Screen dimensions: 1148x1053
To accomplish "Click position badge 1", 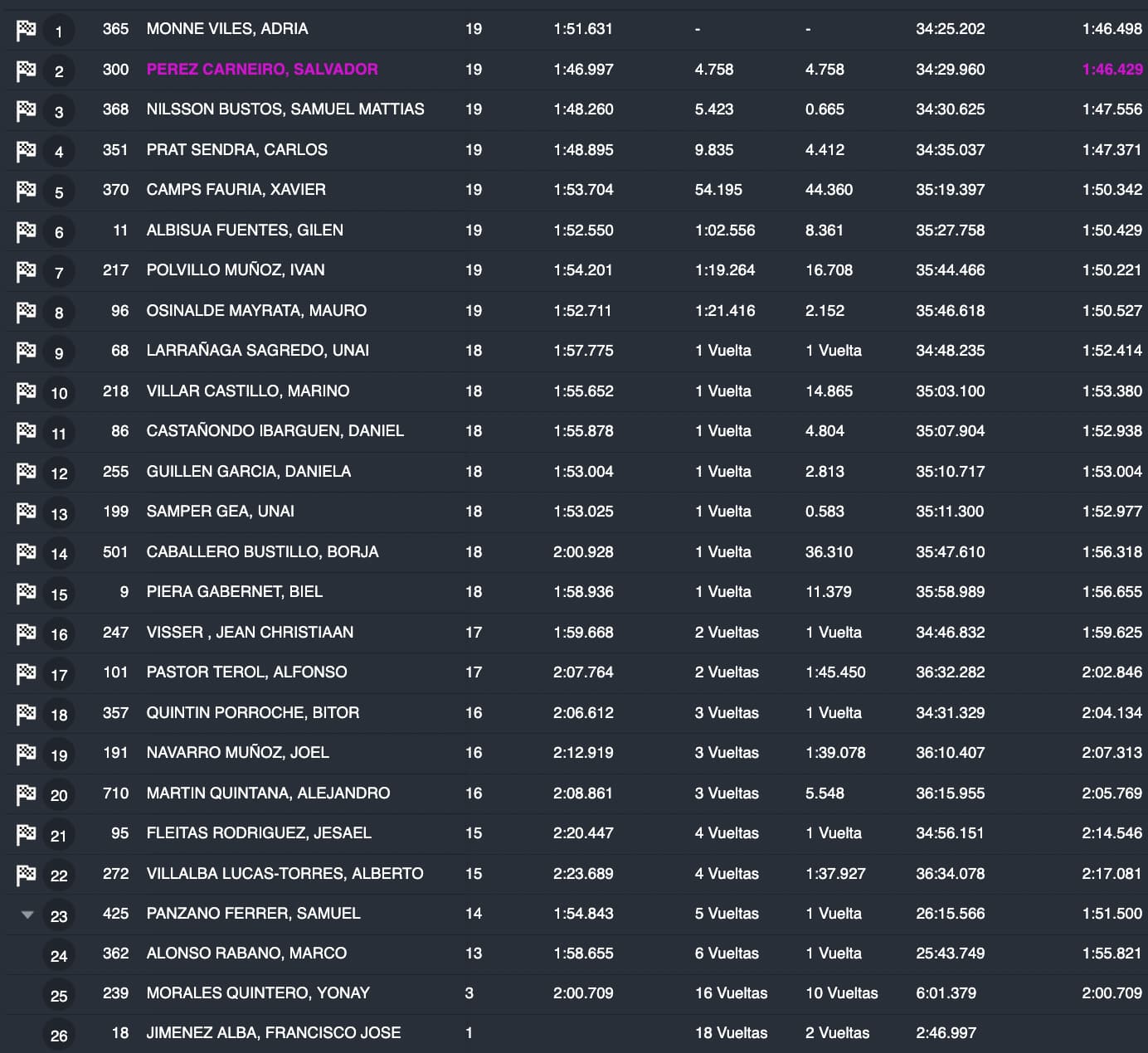I will pos(59,32).
